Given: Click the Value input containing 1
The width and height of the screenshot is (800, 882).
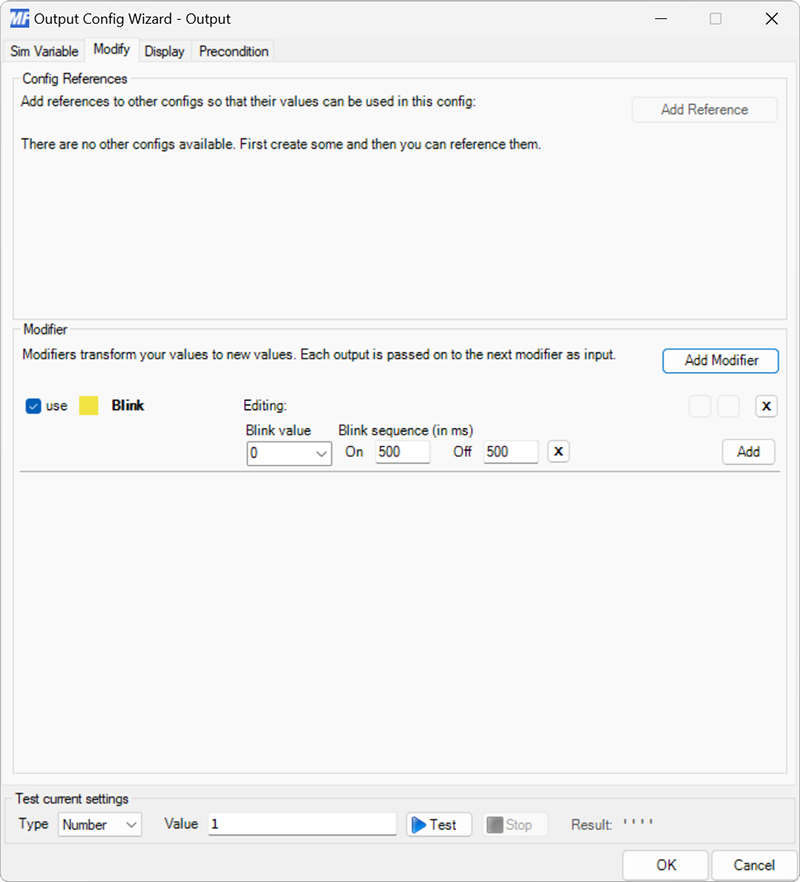Looking at the screenshot, I should click(300, 824).
